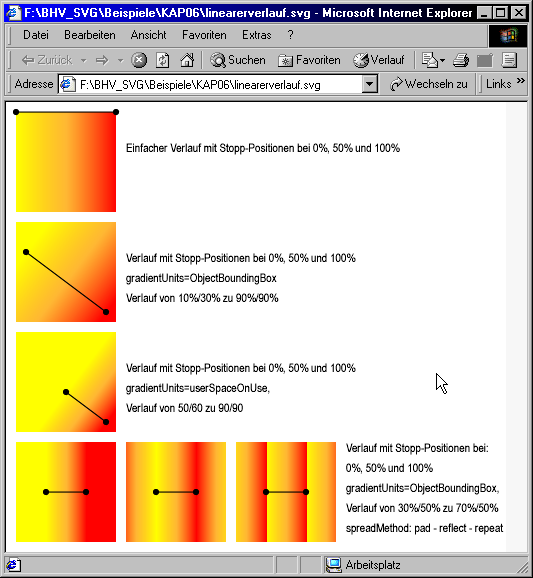Click the Refresh page icon
Screen dimensions: 533x578
click(x=163, y=60)
